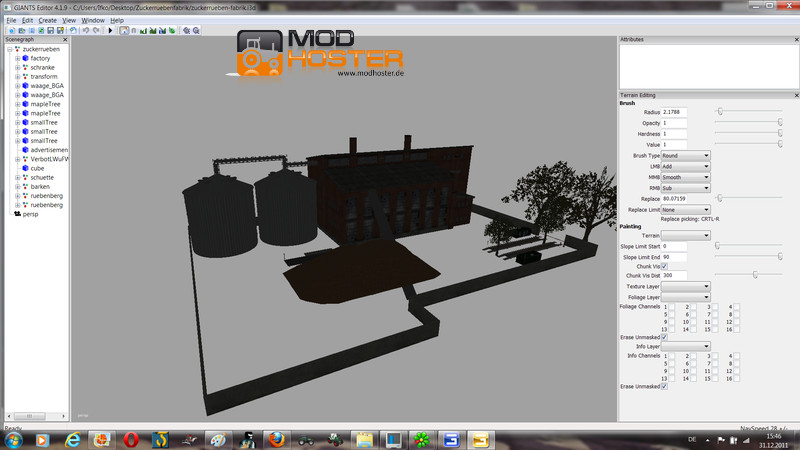
Task: Click the Chunk Vis Dist slider handle
Action: [755, 275]
